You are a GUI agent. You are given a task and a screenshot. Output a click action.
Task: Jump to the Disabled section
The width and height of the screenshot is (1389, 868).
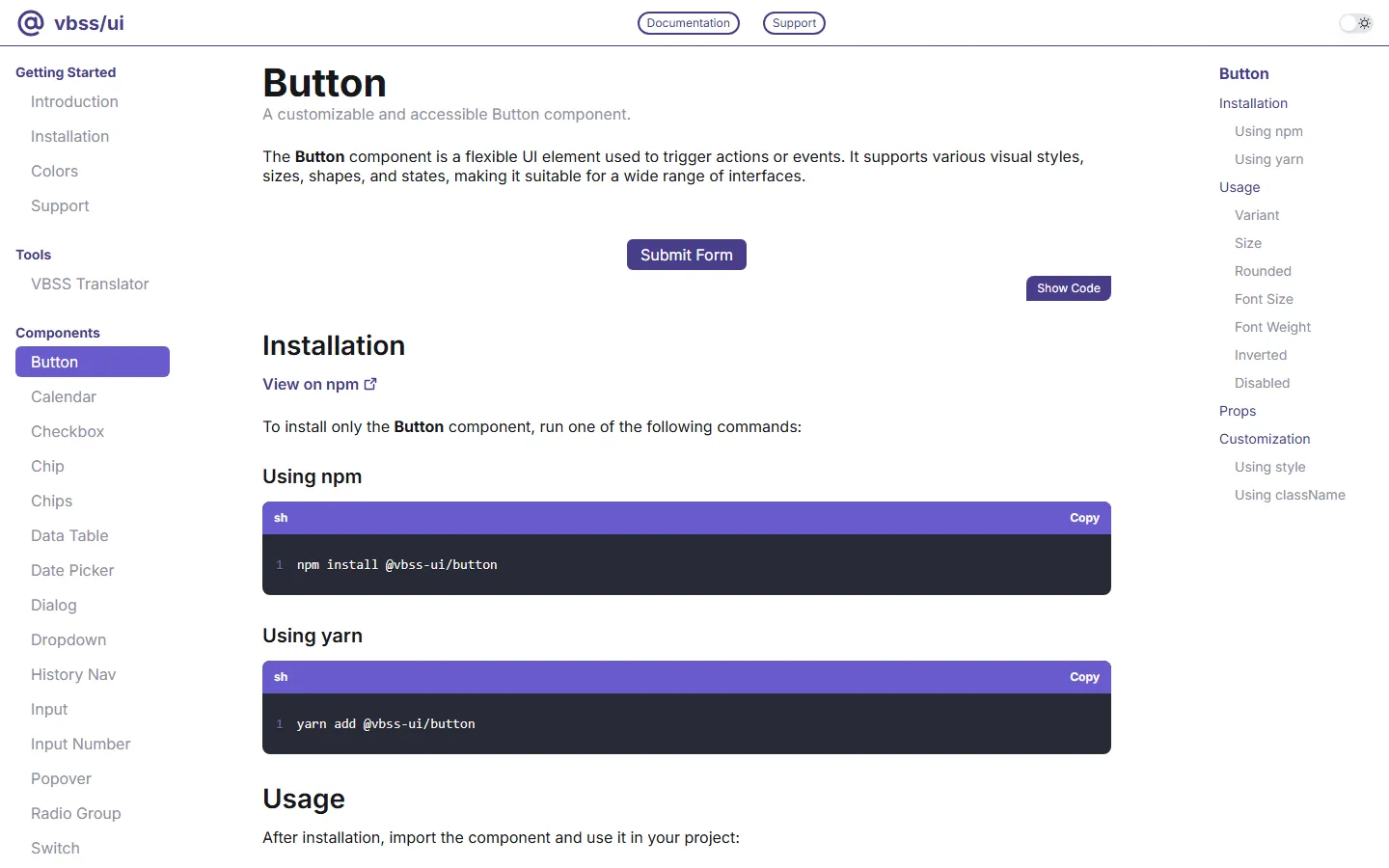(x=1262, y=383)
